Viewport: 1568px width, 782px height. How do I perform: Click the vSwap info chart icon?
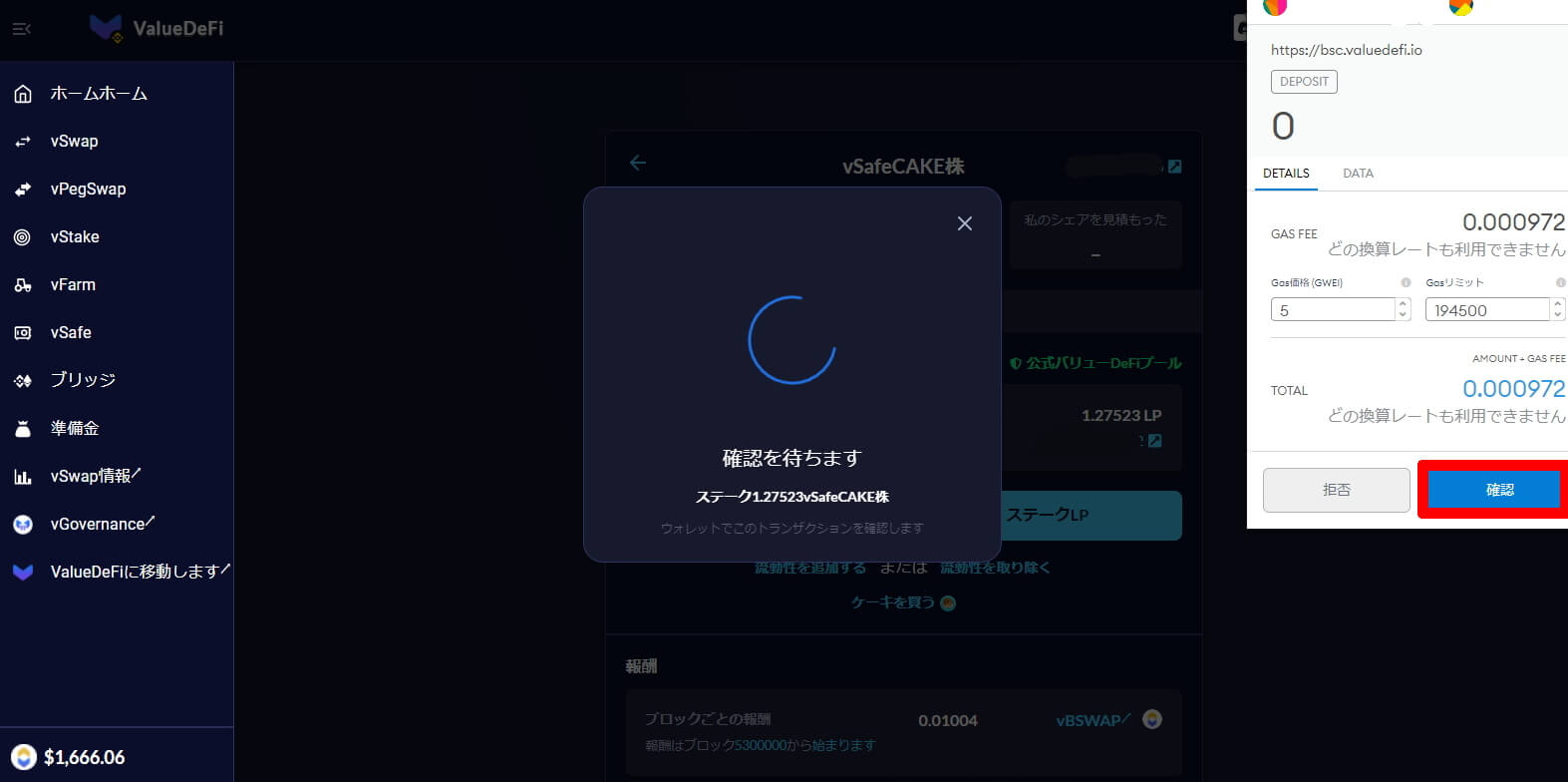click(23, 477)
